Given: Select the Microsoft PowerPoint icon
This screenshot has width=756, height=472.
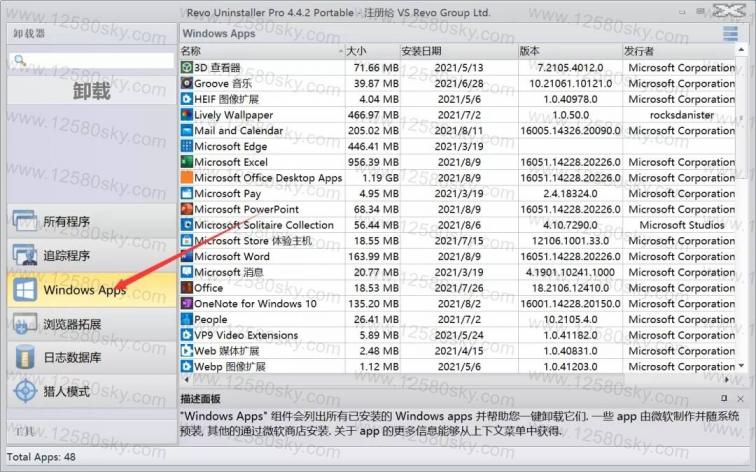Looking at the screenshot, I should (187, 209).
